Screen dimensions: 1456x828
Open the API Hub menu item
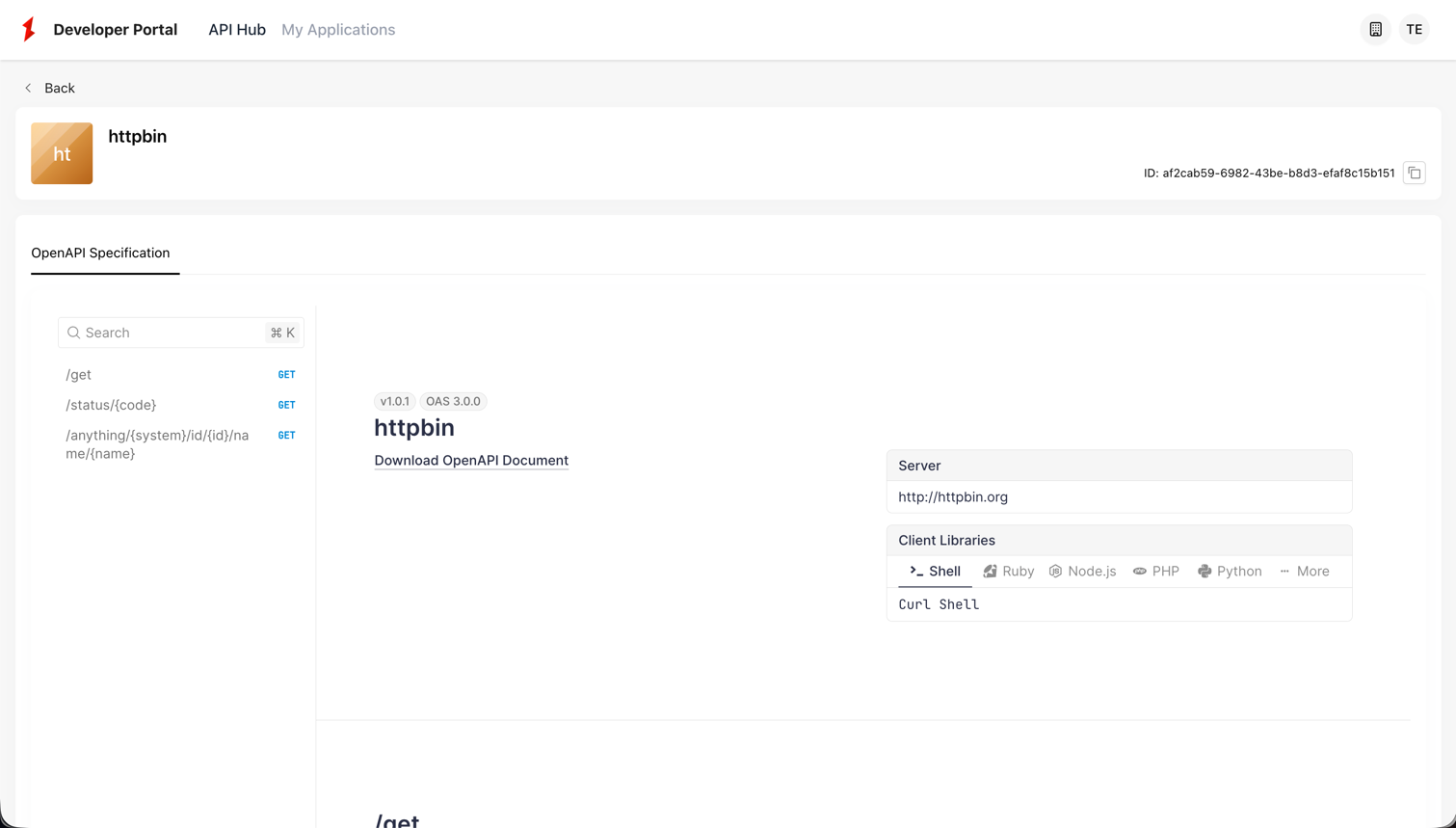236,29
